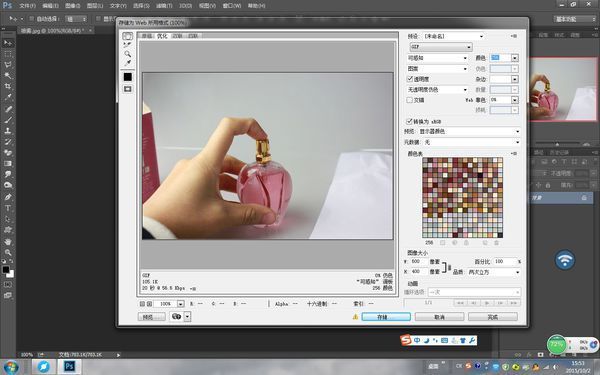Open the 预设 preset dropdown

coord(454,36)
